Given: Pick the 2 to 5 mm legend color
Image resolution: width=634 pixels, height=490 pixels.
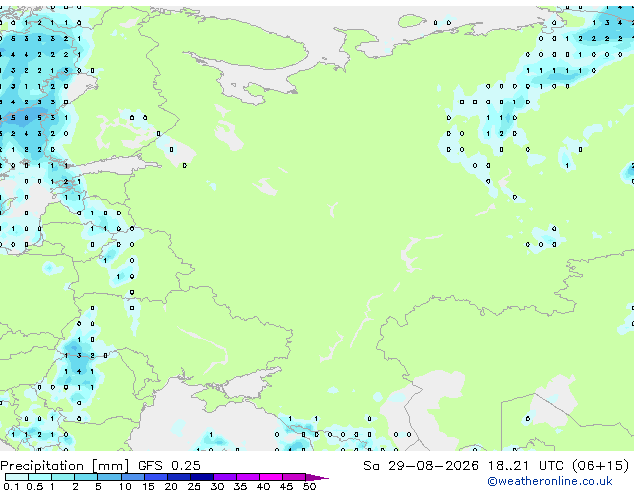Looking at the screenshot, I should coord(86,477).
